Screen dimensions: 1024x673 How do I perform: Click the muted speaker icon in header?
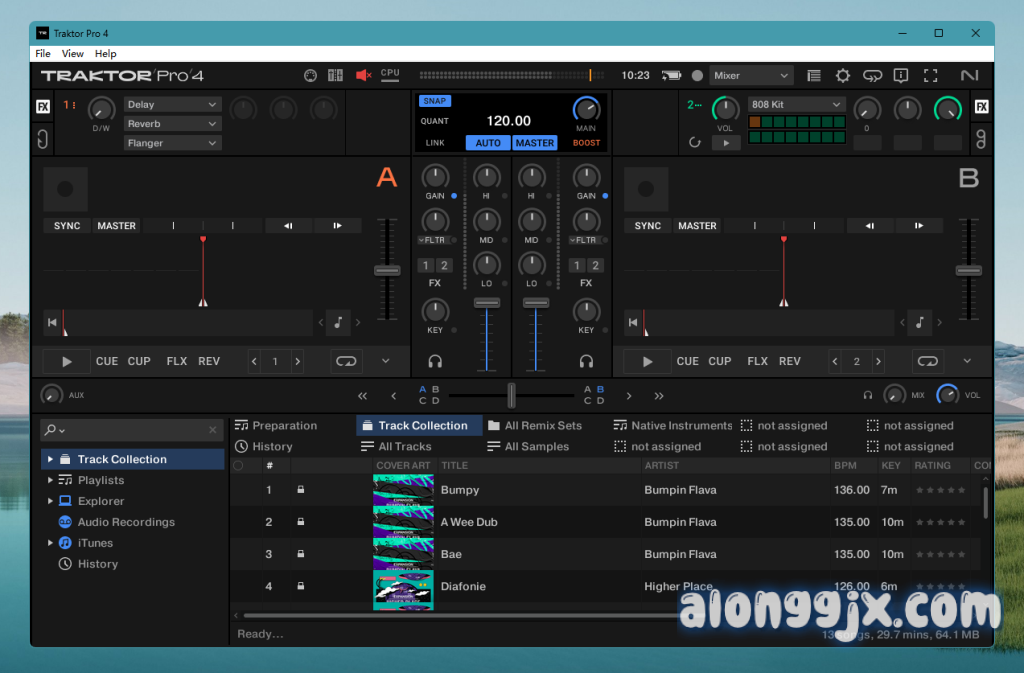click(x=363, y=75)
